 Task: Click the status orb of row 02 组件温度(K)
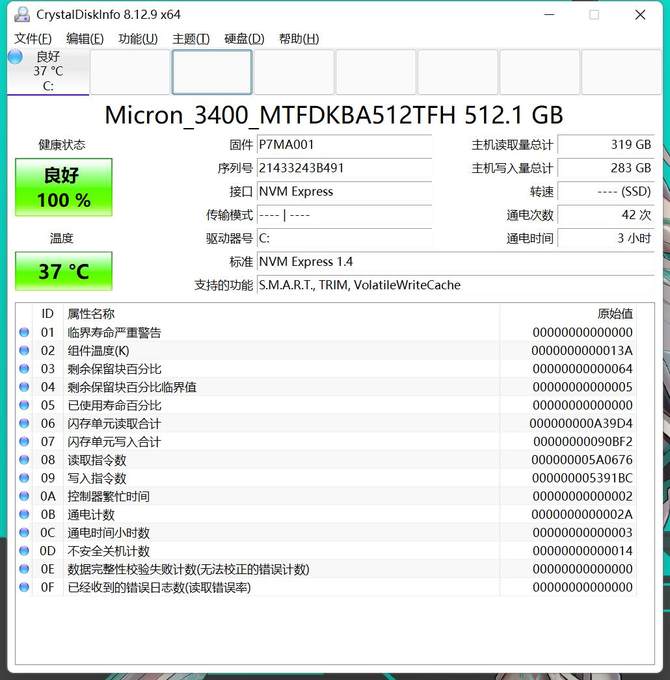[24, 350]
